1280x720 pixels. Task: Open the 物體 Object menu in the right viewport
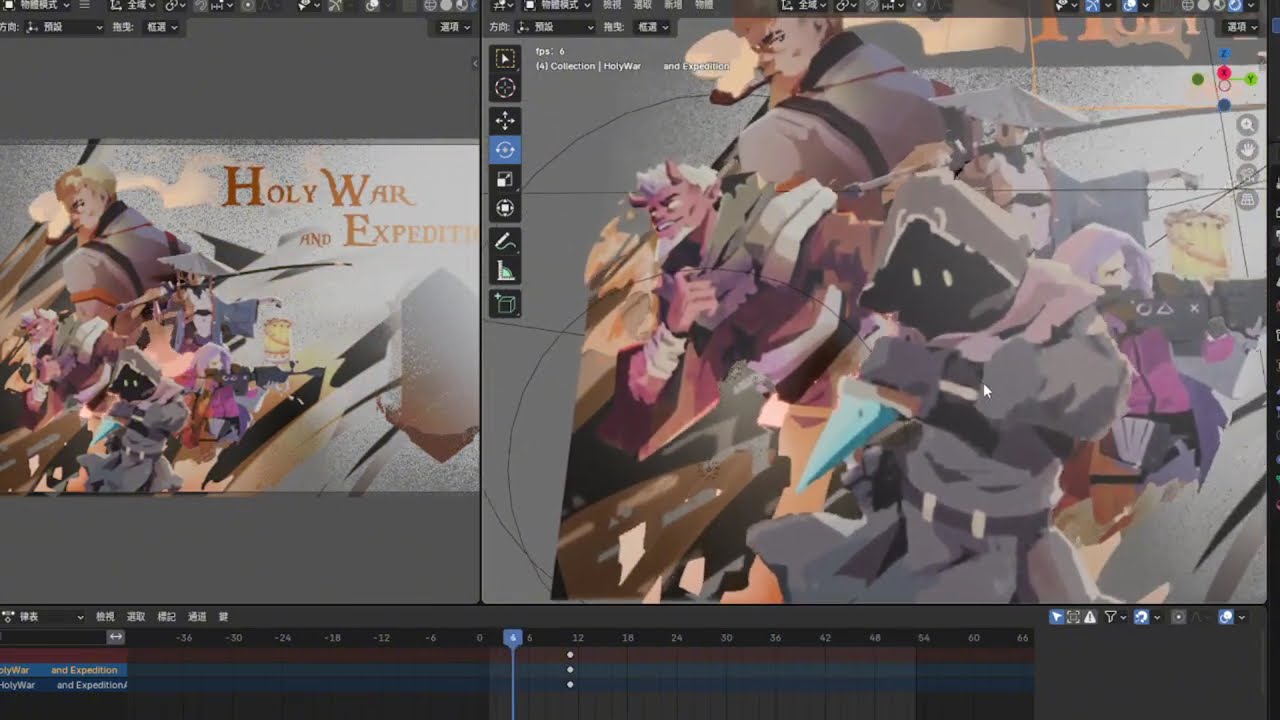tap(703, 6)
